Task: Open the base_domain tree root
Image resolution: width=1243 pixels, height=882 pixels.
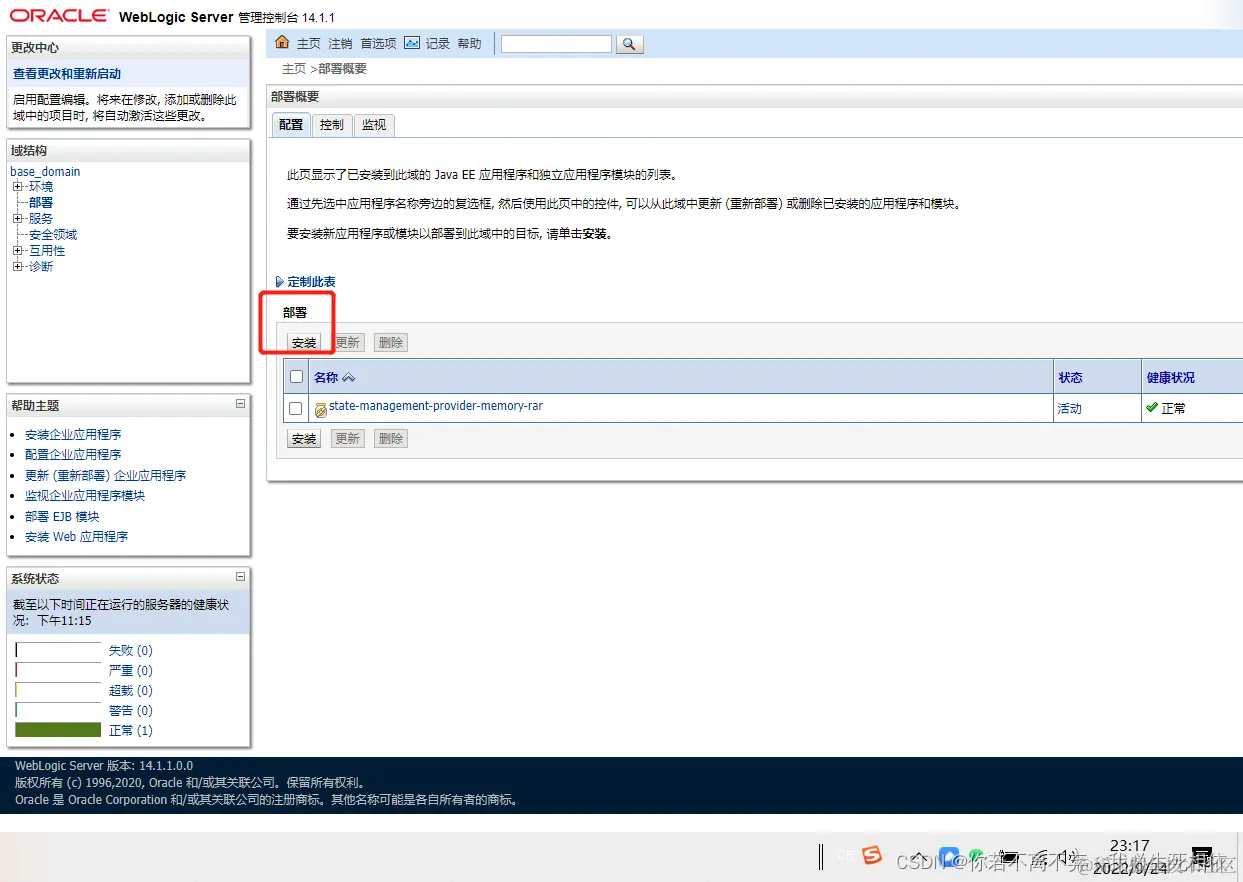Action: pos(45,171)
